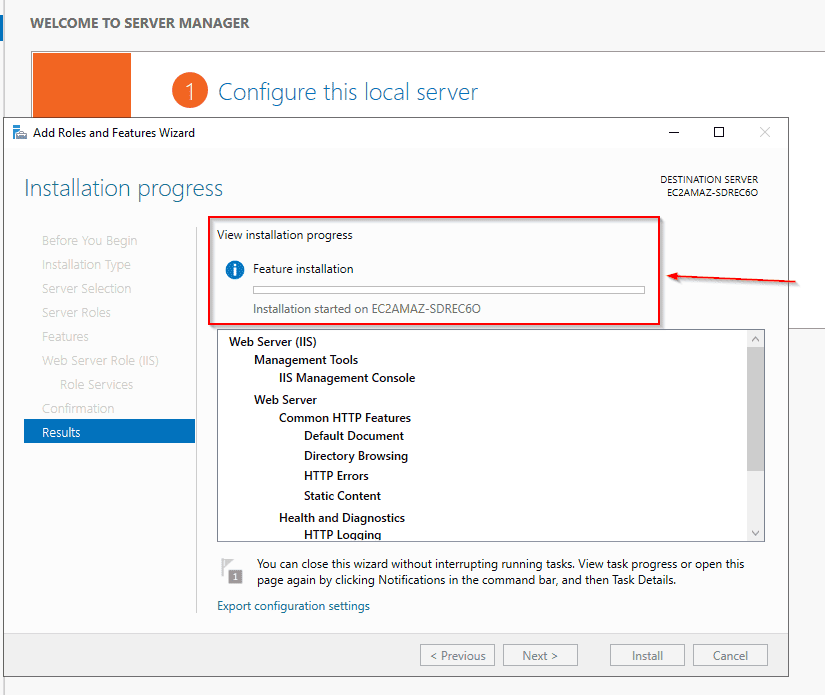Click the scroll-up arrow on the feature list
The image size is (825, 695).
tap(755, 338)
